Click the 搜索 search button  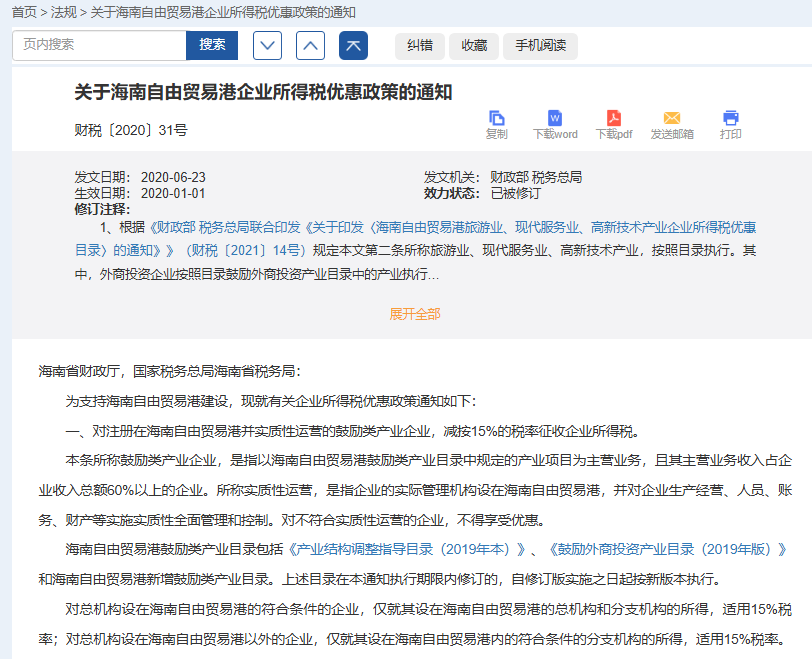[x=212, y=45]
